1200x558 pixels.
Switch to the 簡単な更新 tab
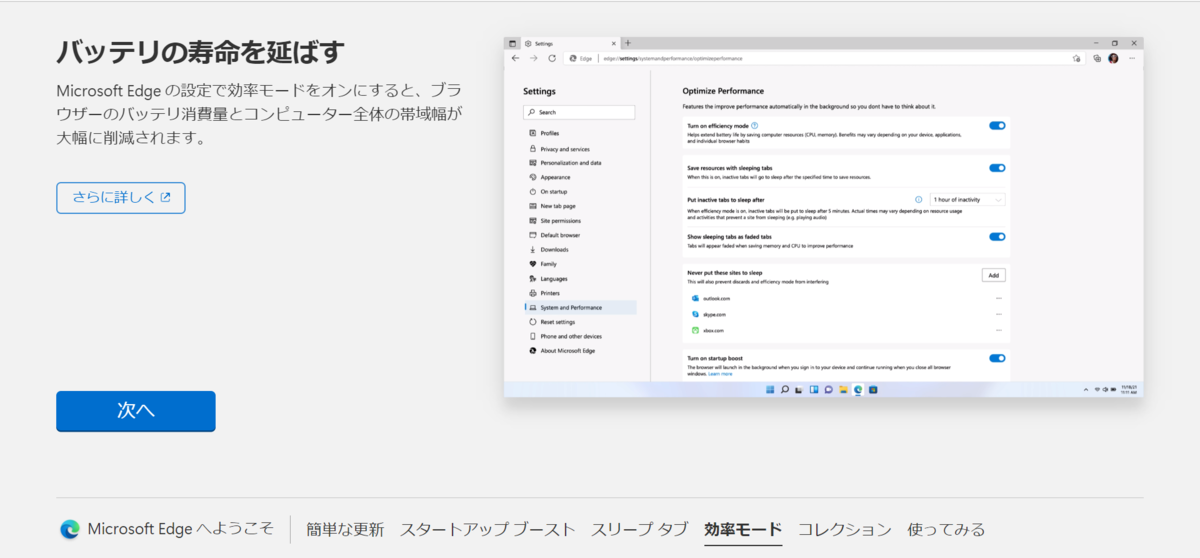pyautogui.click(x=345, y=529)
